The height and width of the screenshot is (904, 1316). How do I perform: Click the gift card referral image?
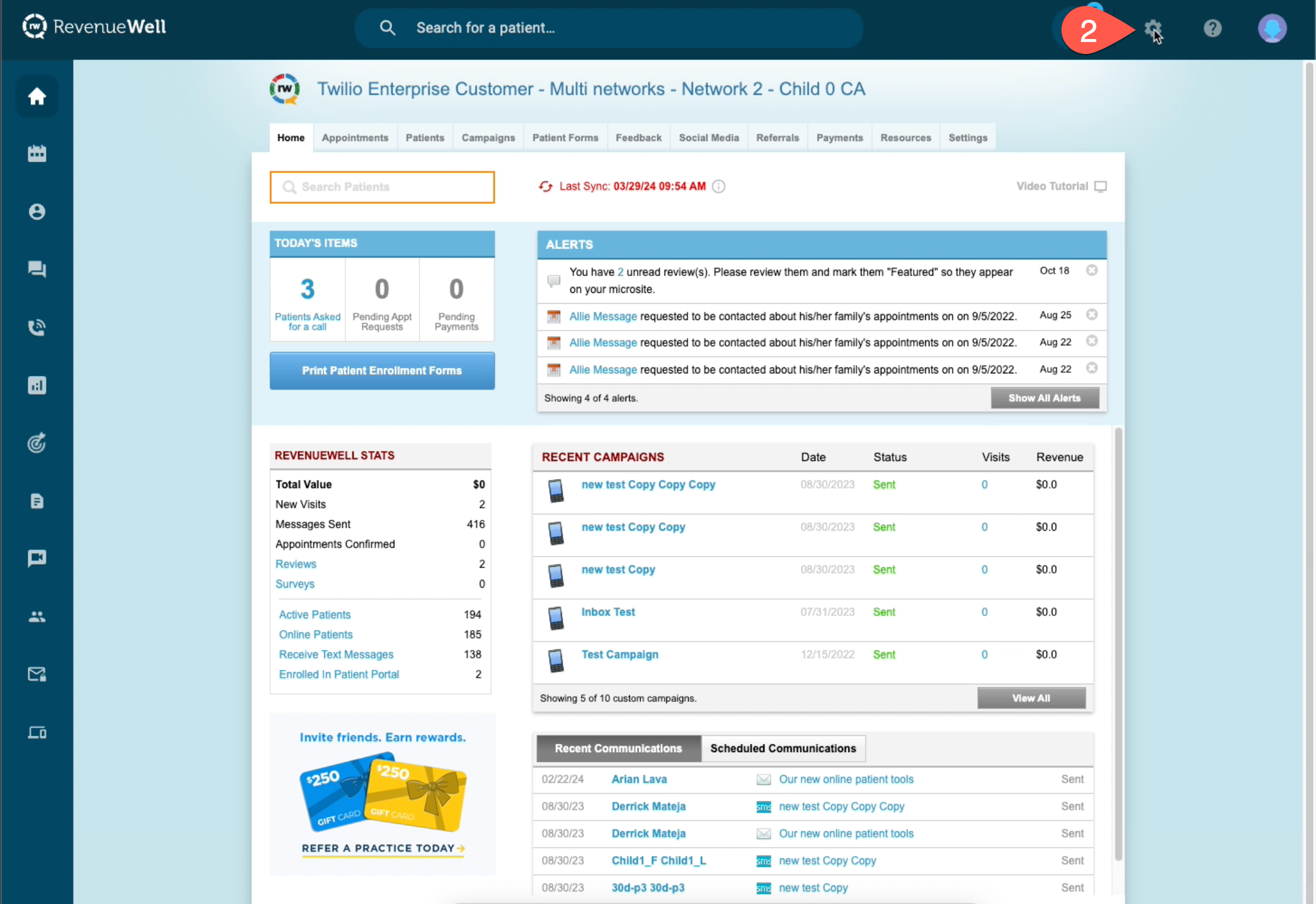click(x=383, y=794)
